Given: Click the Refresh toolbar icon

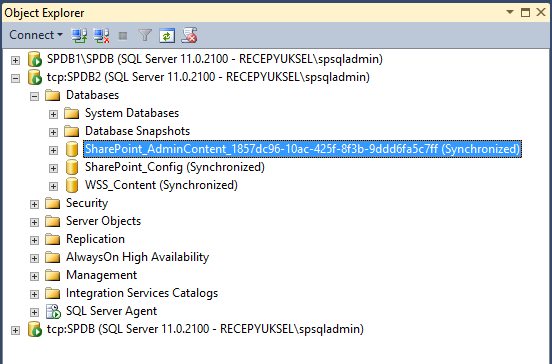Looking at the screenshot, I should tap(167, 35).
